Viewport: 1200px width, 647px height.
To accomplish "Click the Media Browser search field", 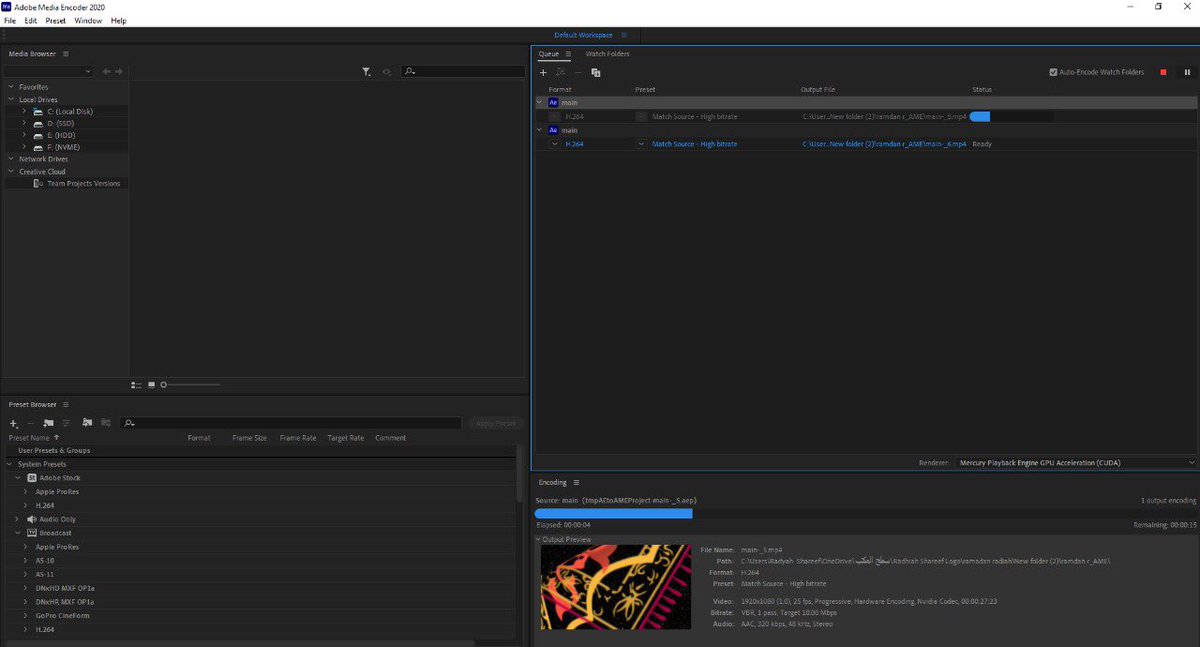I will point(463,72).
